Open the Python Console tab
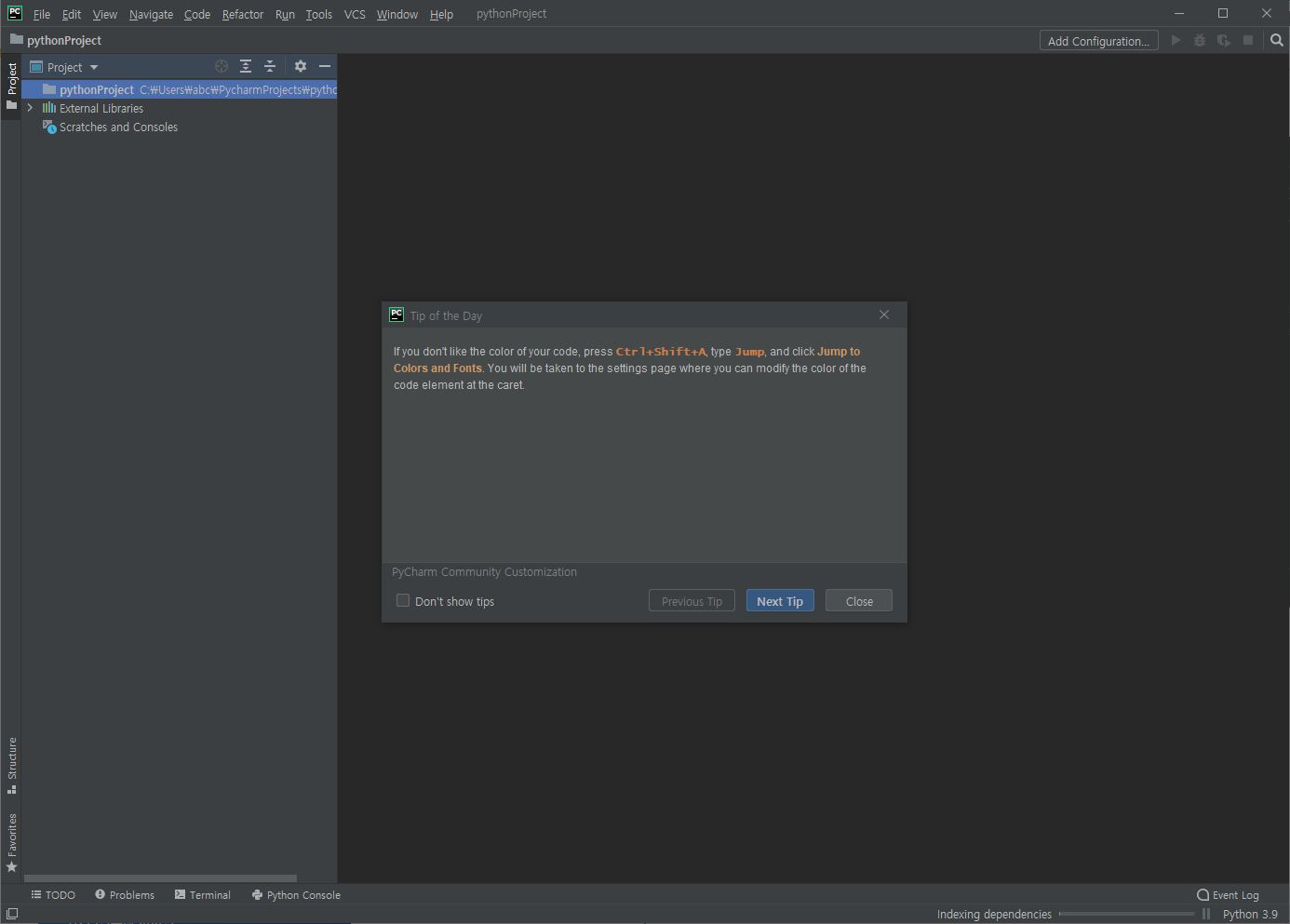The height and width of the screenshot is (924, 1290). point(296,894)
